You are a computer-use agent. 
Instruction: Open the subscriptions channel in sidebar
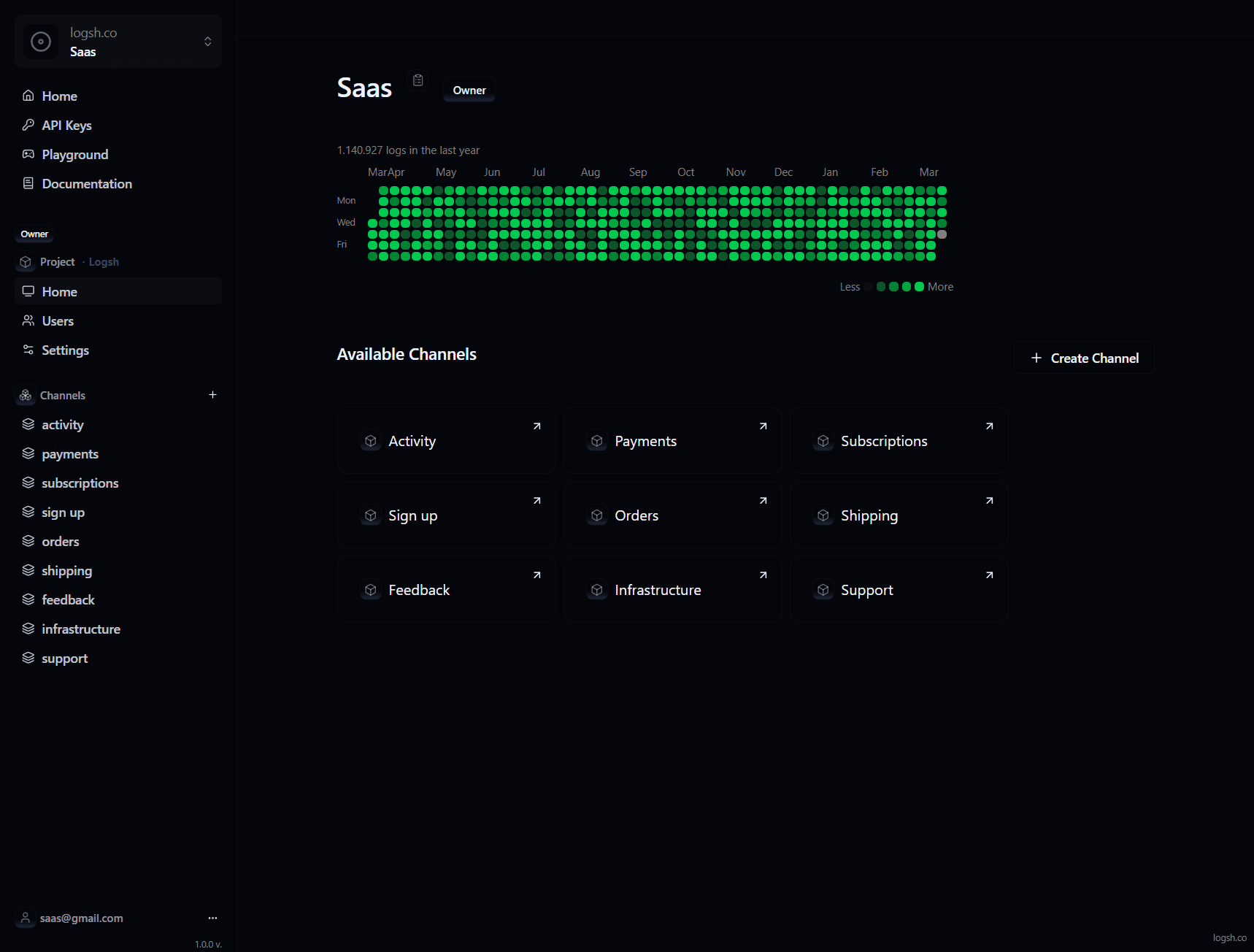[118, 483]
